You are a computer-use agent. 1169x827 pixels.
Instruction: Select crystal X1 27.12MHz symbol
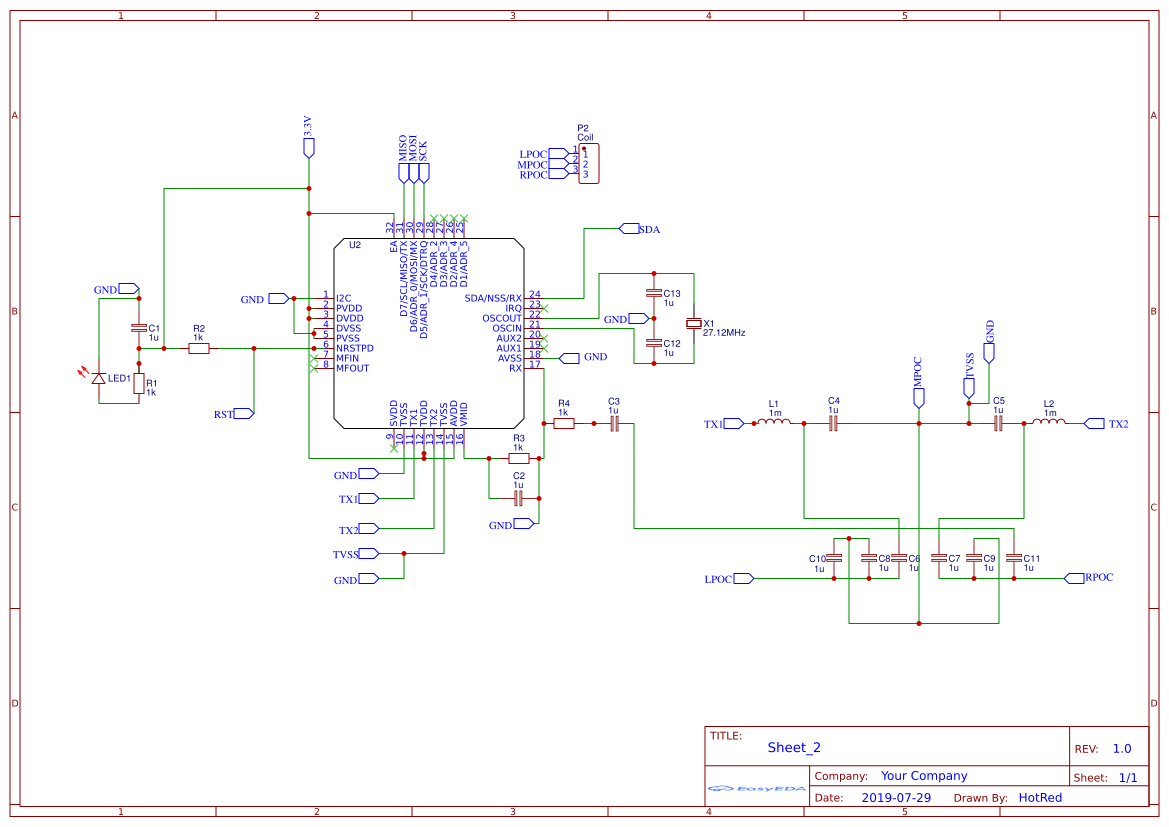(694, 325)
